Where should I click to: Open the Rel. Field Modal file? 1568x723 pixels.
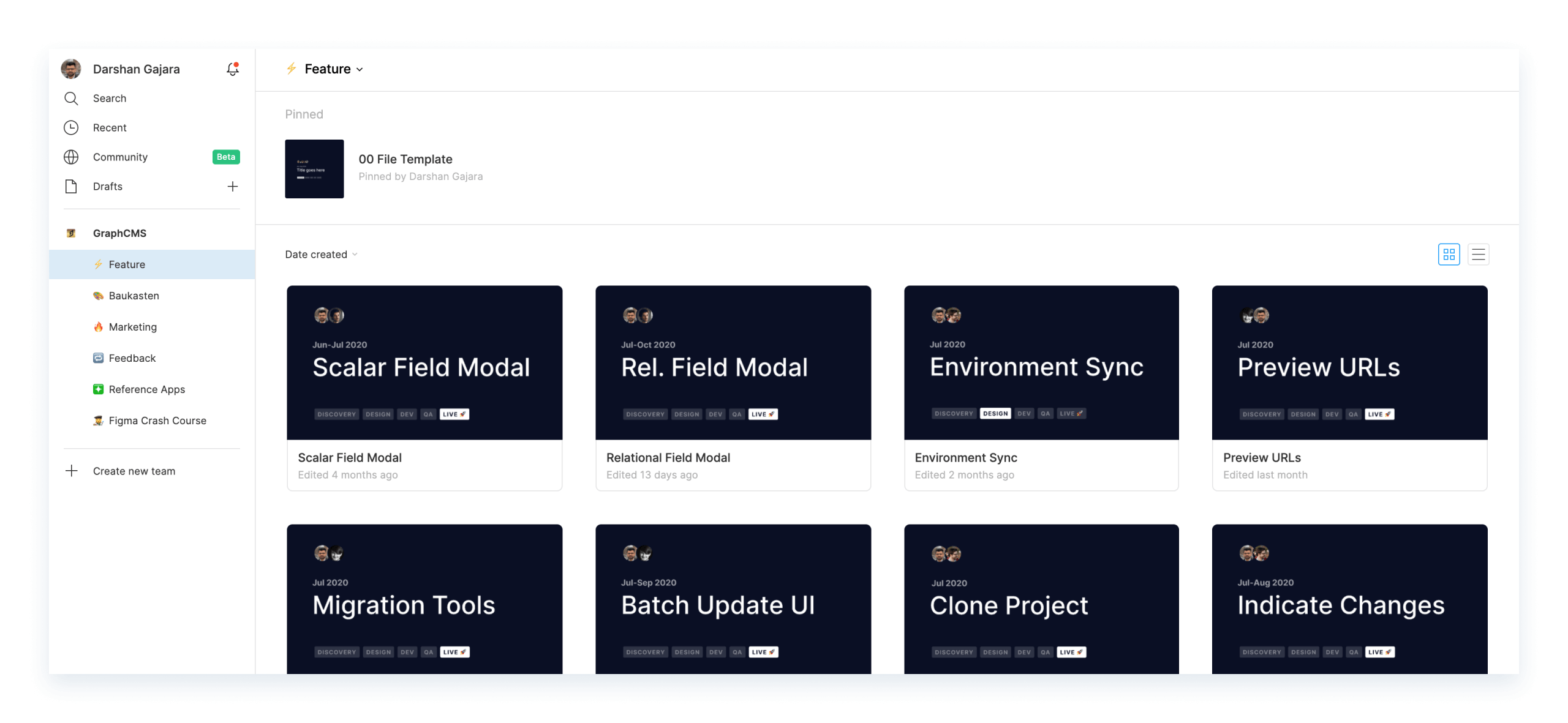click(733, 362)
